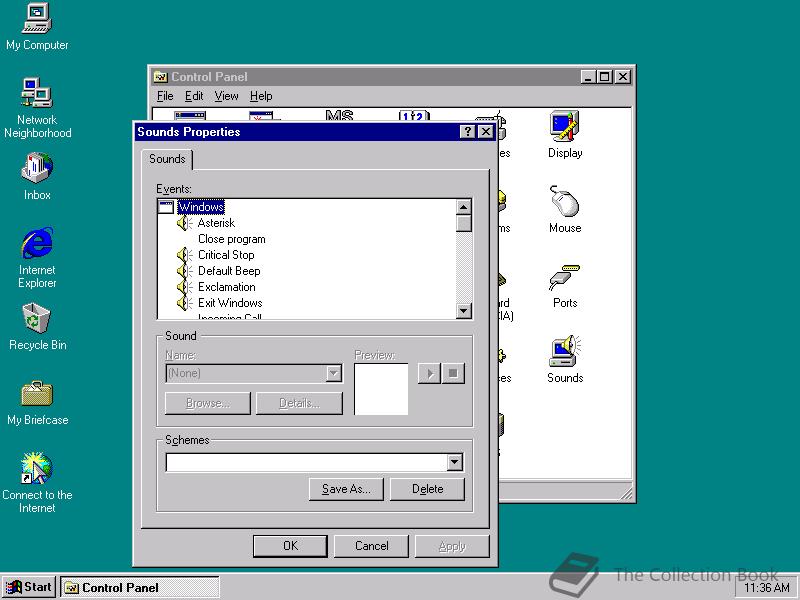Select the Inbox desktop icon
800x600 pixels.
(37, 176)
